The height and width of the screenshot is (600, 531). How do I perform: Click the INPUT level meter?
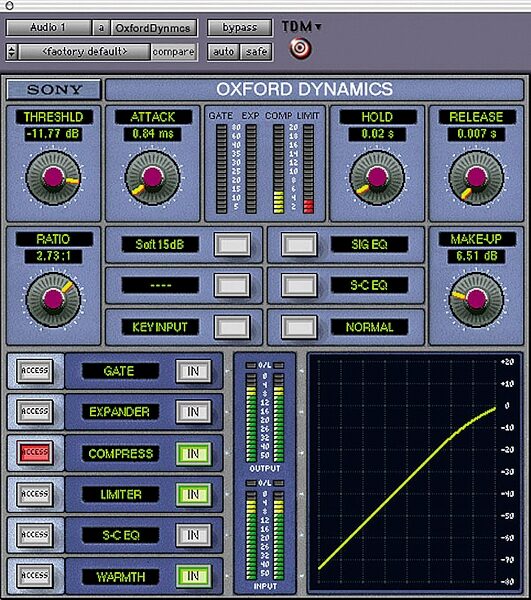(x=265, y=535)
